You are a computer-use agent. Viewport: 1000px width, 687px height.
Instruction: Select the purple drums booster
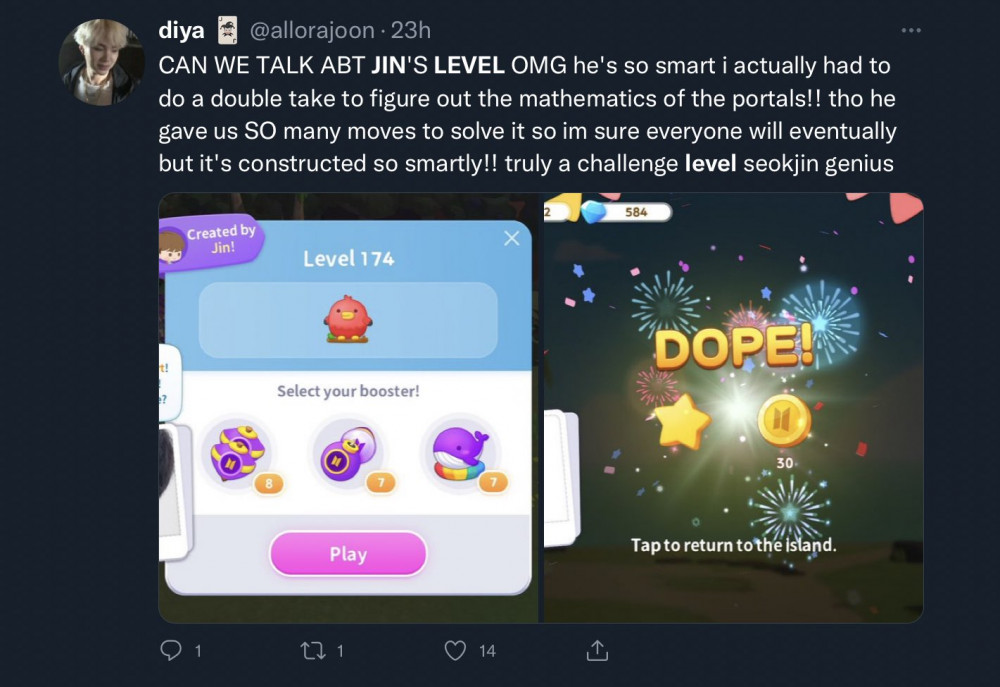(x=239, y=453)
